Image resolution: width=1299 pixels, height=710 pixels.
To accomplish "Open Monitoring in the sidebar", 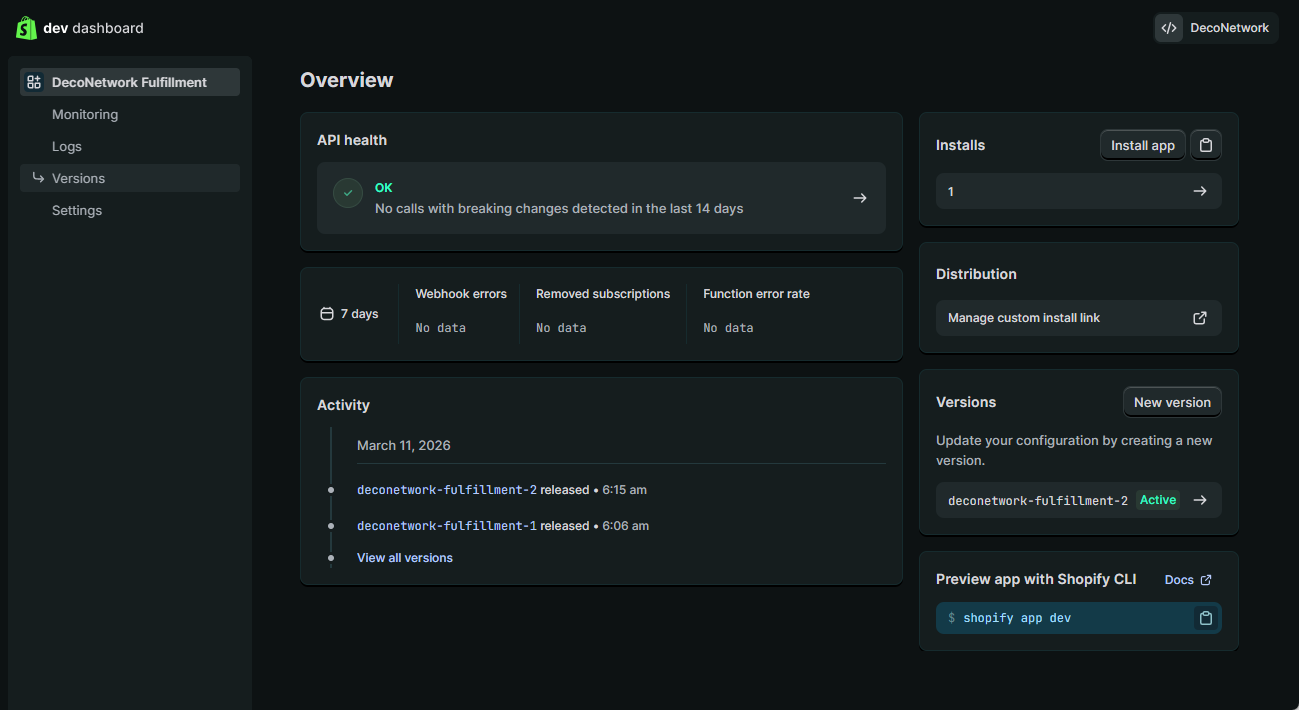I will tap(85, 114).
